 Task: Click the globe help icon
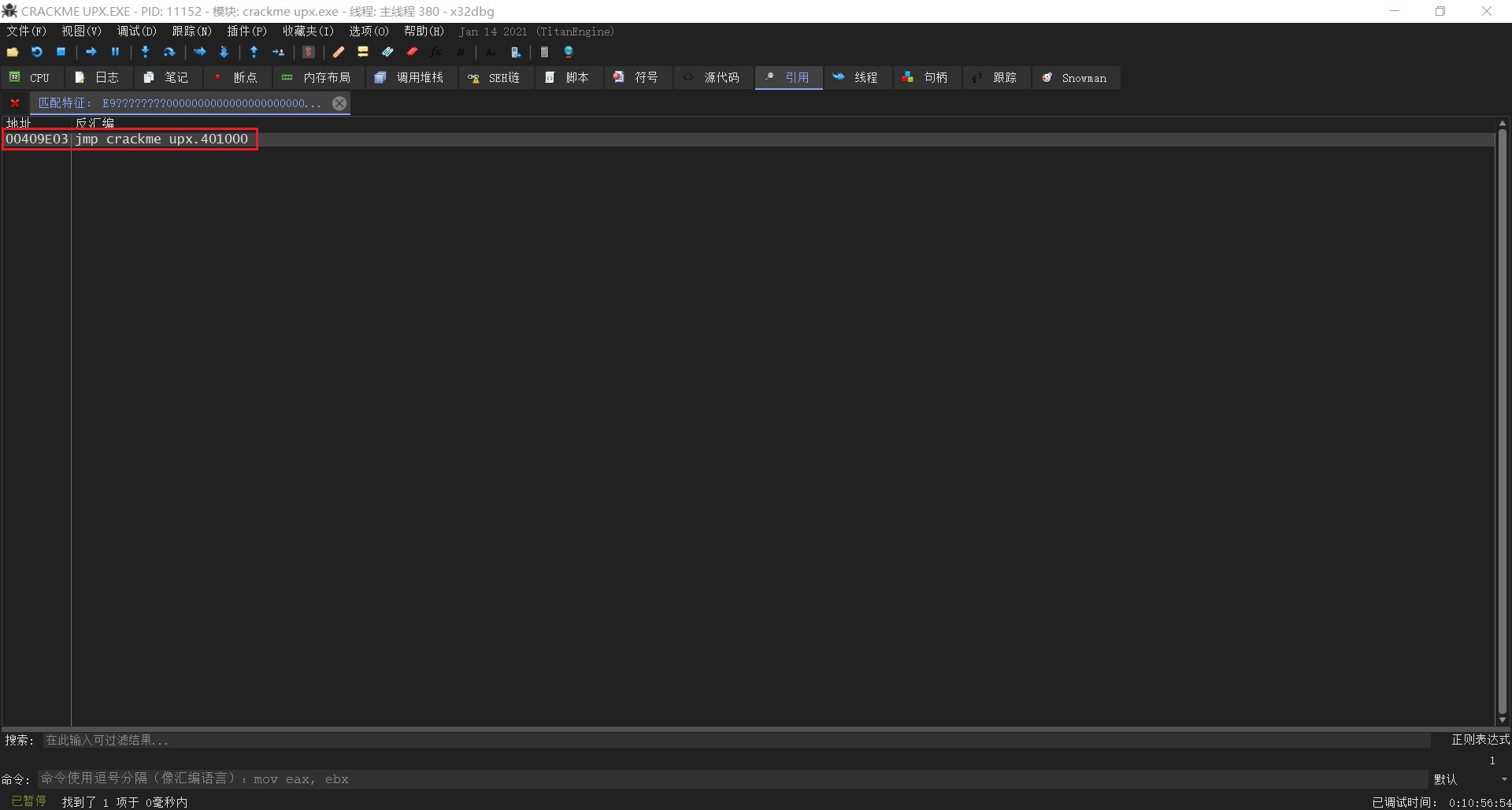click(569, 52)
